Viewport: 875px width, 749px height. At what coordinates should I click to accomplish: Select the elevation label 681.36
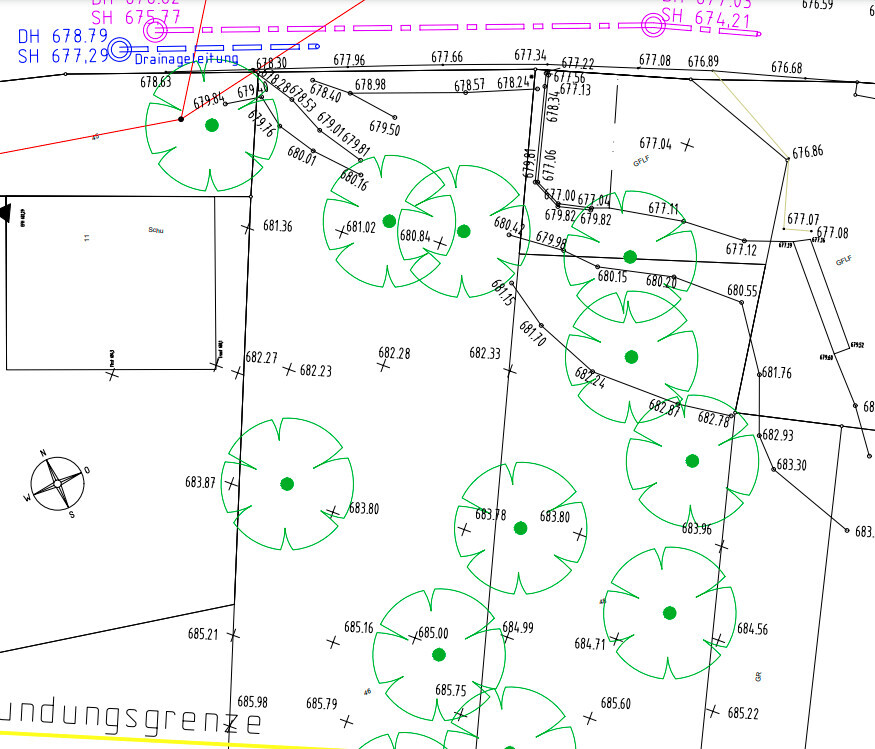click(277, 227)
